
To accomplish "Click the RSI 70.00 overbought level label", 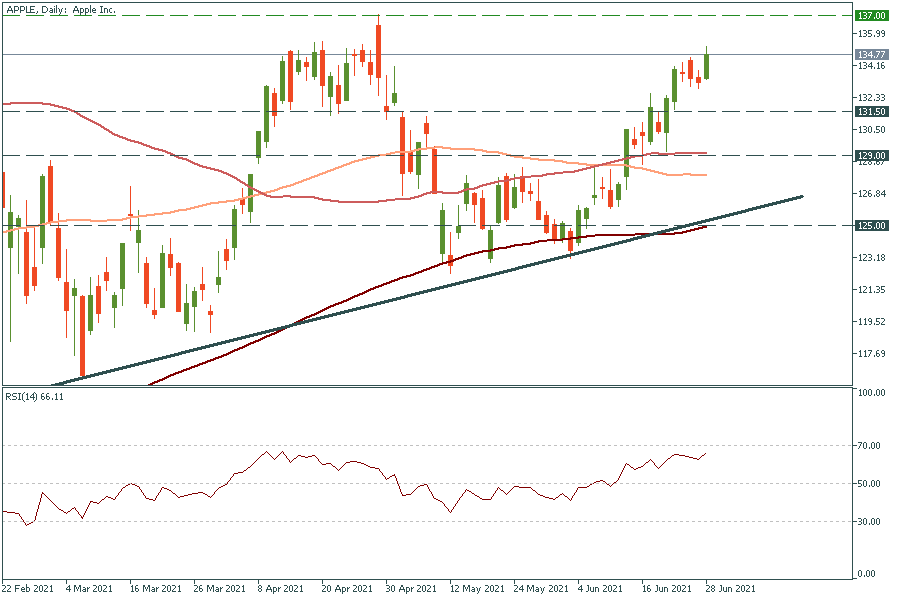I will (x=870, y=446).
